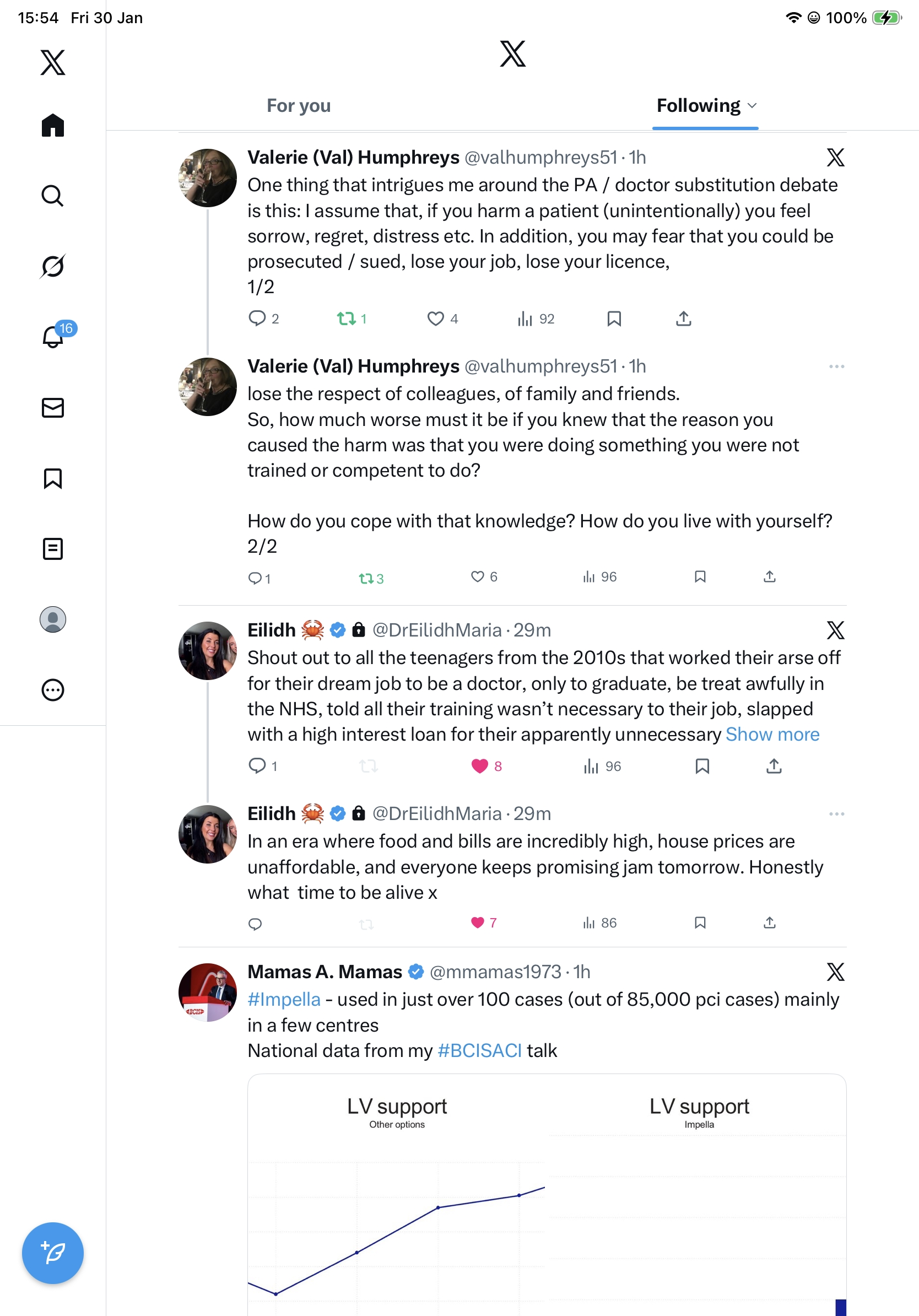This screenshot has height=1316, width=919.
Task: Undo repost on Valerie's 1/2 post
Action: click(x=346, y=319)
